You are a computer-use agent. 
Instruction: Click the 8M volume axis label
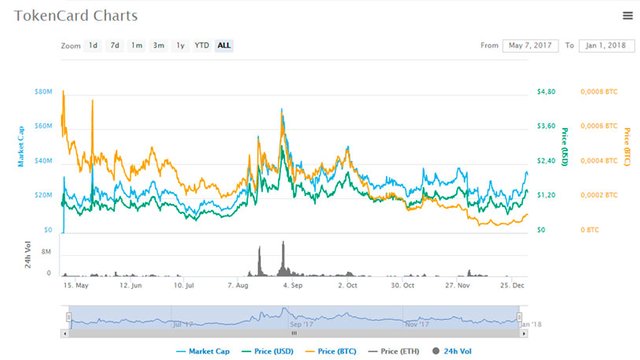coord(46,252)
